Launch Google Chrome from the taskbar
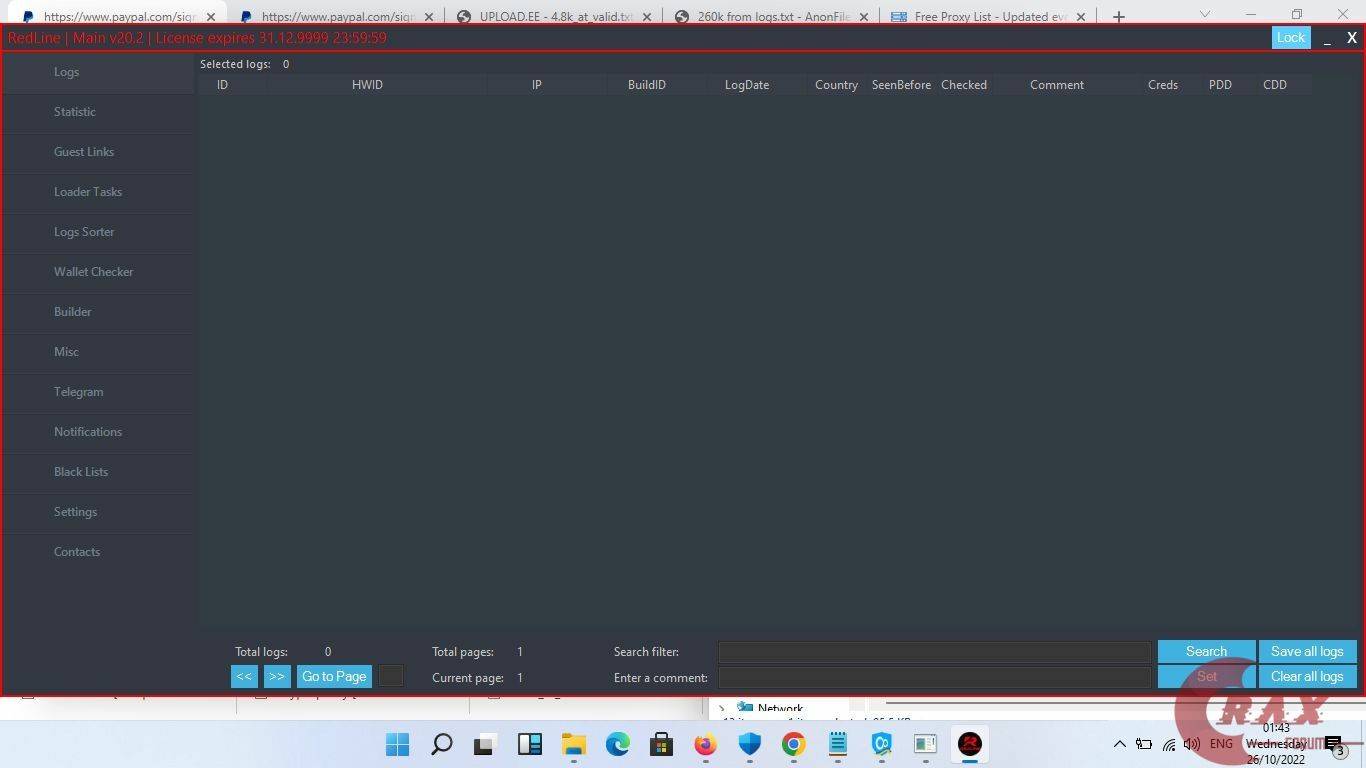 793,744
